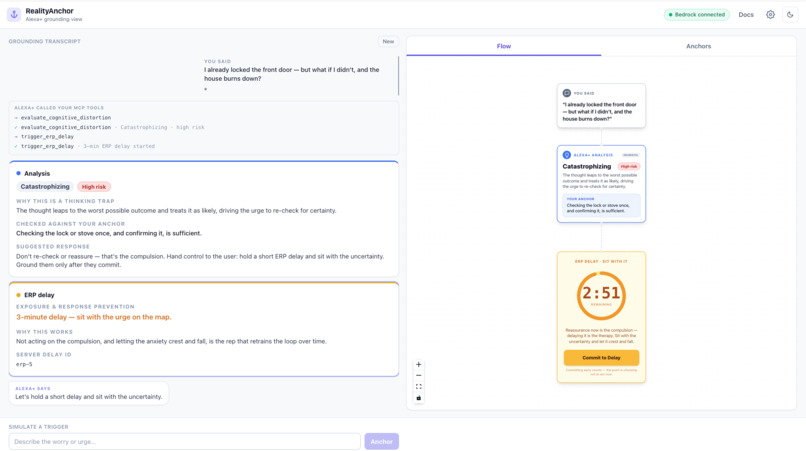Focus the 'Describe the worry or urge' input
This screenshot has width=806, height=451.
coord(185,441)
